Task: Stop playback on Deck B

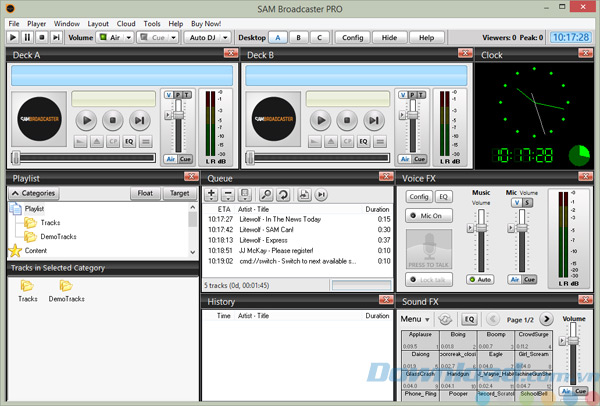Action: (347, 120)
